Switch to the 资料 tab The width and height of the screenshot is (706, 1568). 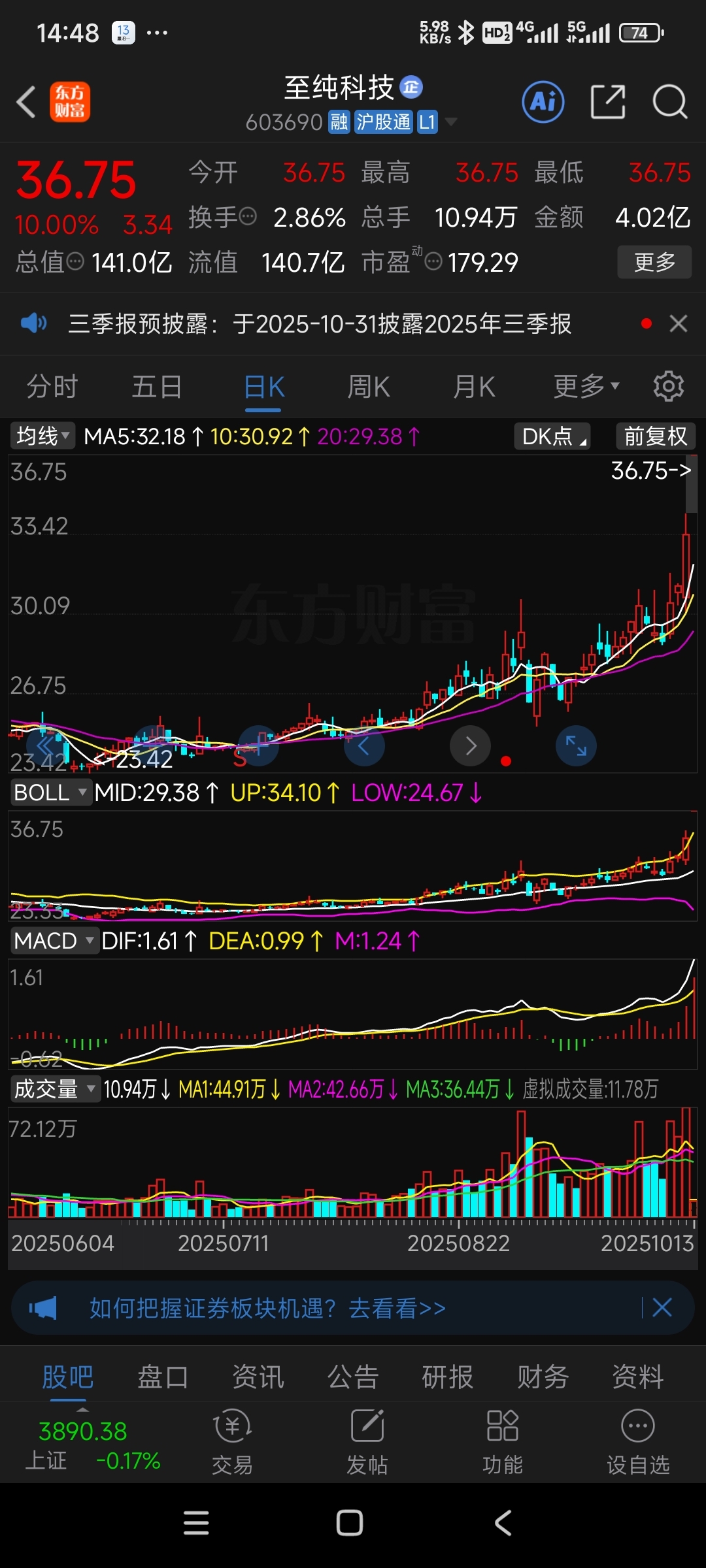[638, 1377]
